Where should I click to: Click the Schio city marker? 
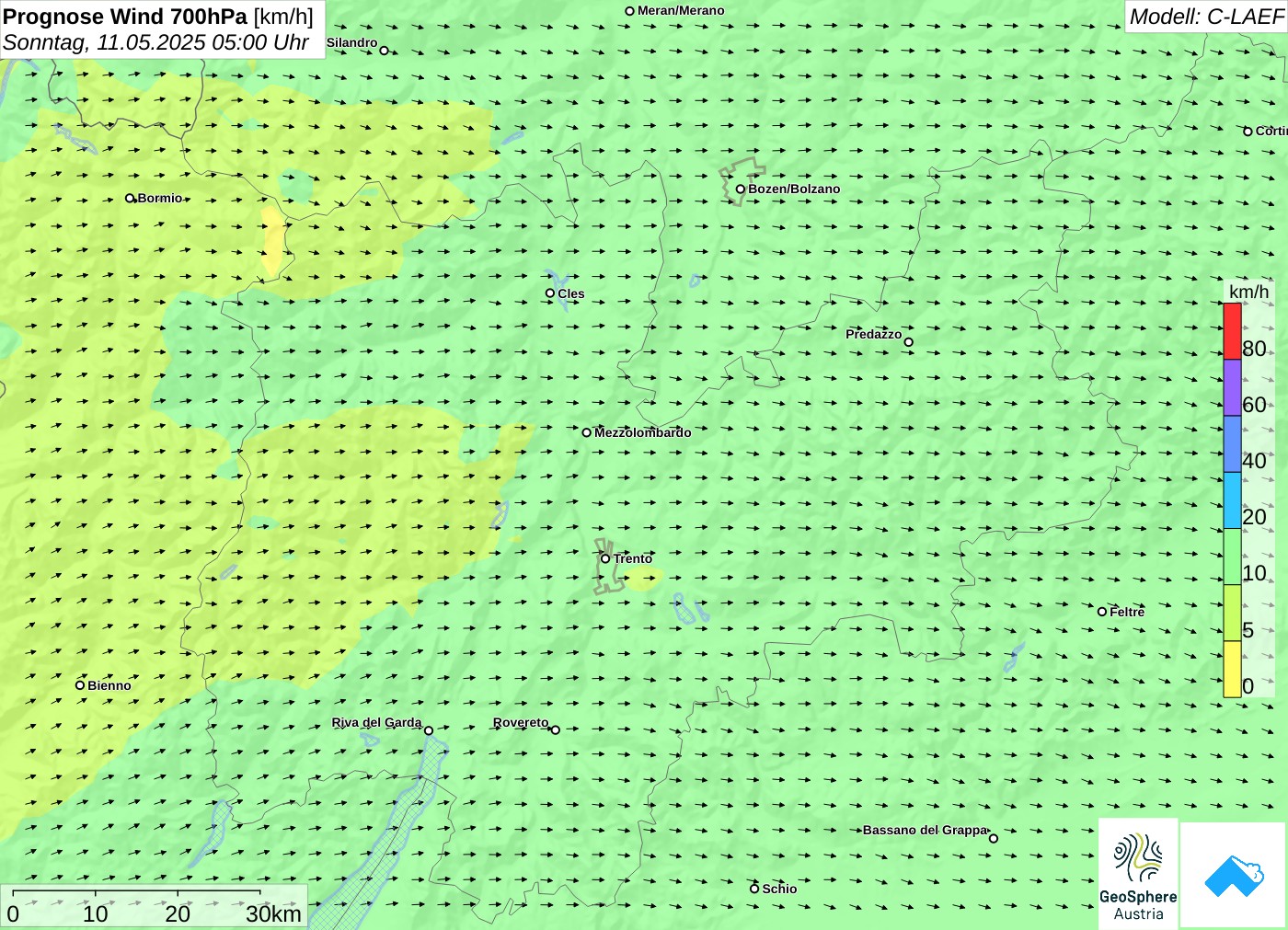tap(754, 889)
